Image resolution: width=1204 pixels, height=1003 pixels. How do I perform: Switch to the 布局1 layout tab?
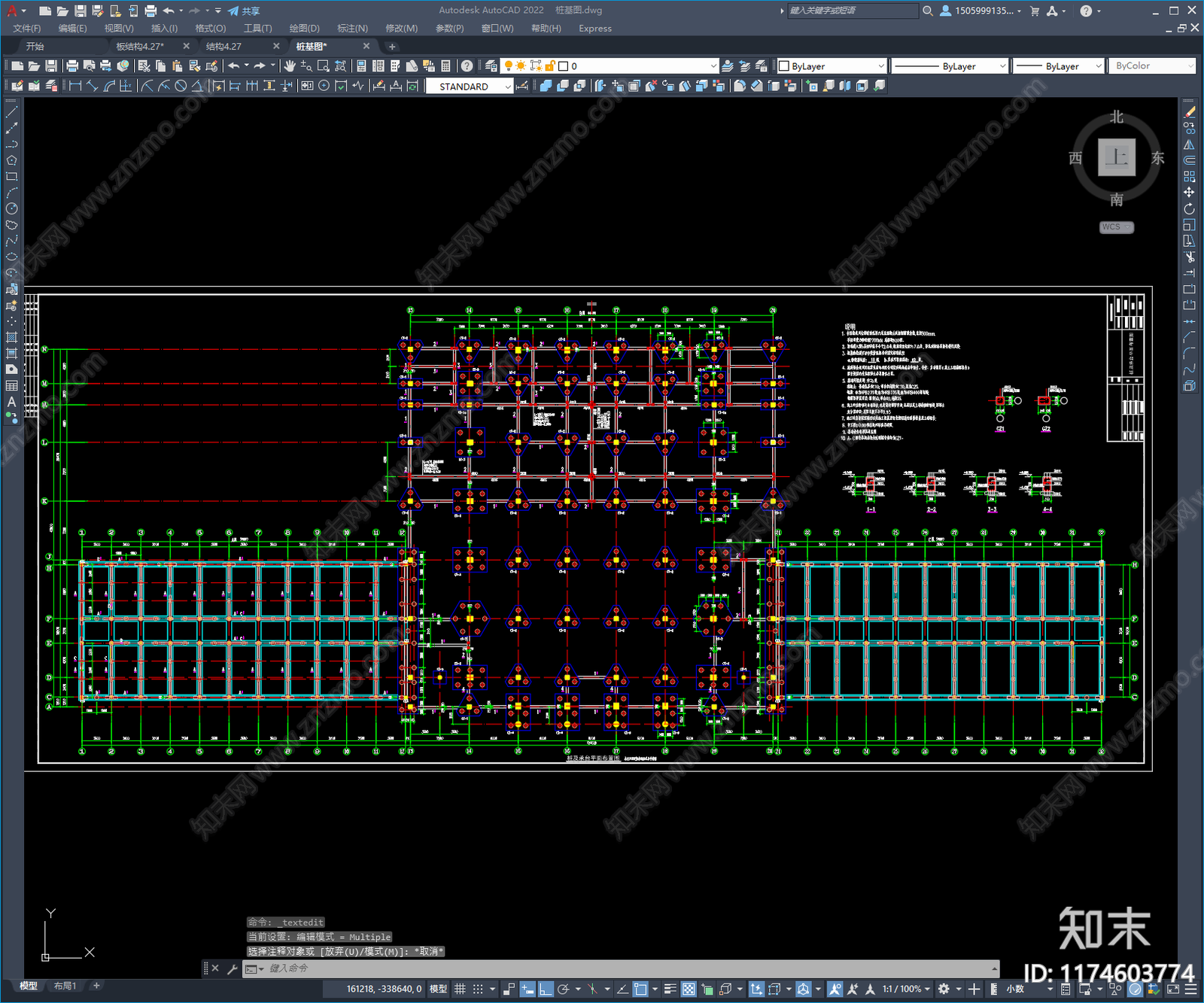(x=65, y=986)
